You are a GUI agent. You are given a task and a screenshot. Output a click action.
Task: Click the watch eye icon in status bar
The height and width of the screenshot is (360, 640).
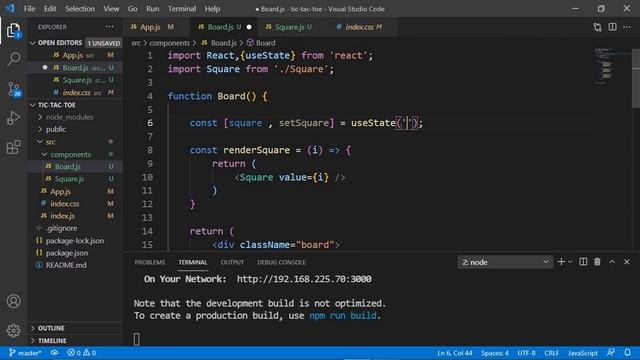54,353
